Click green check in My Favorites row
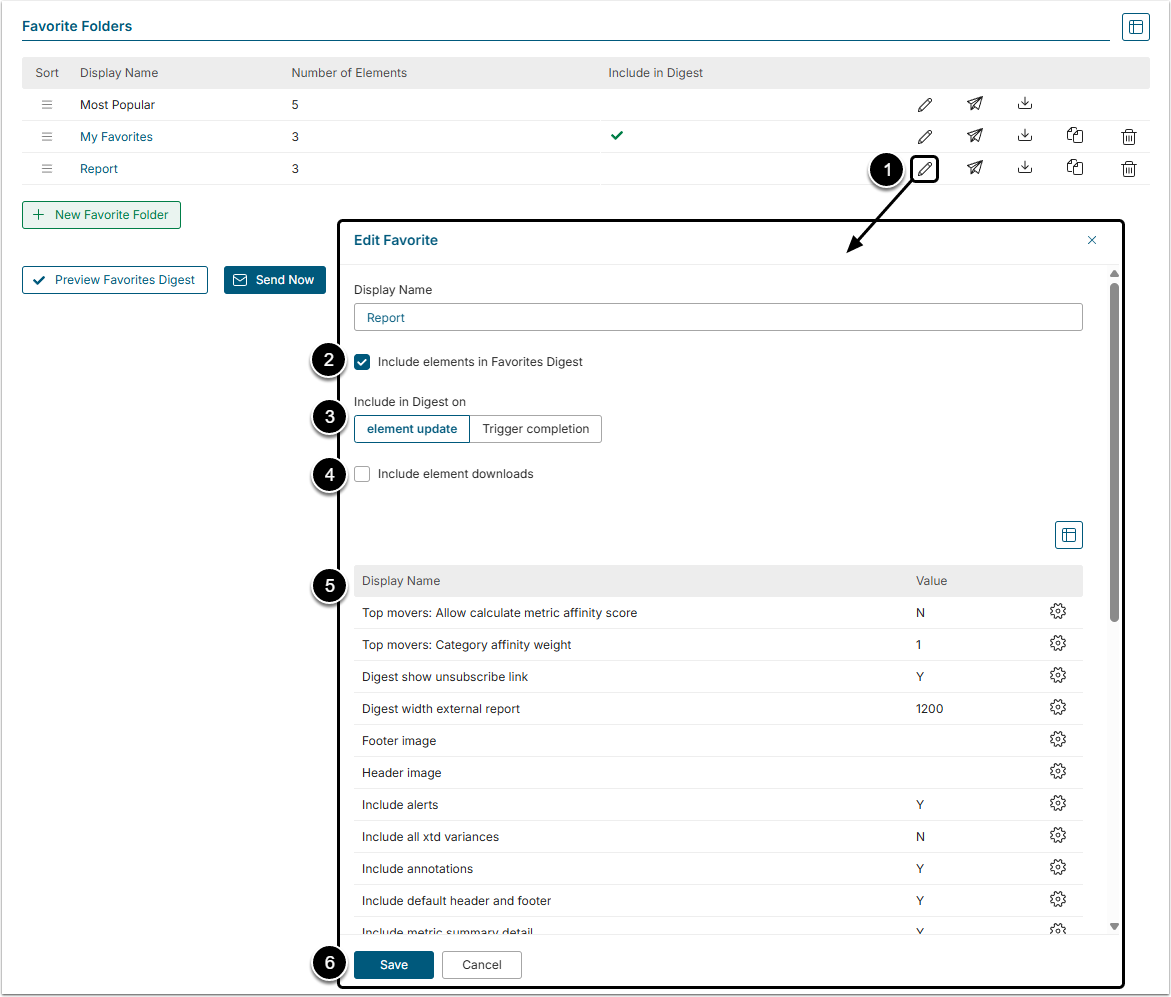This screenshot has height=997, width=1171. (x=616, y=136)
